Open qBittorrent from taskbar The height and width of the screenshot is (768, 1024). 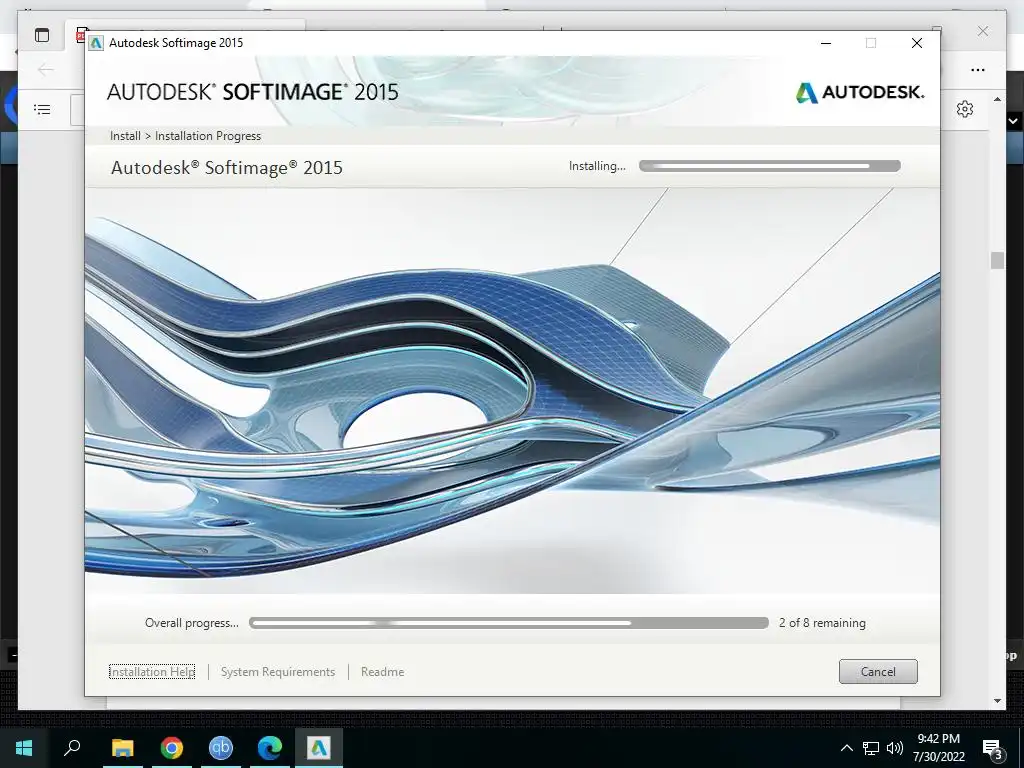[x=221, y=748]
